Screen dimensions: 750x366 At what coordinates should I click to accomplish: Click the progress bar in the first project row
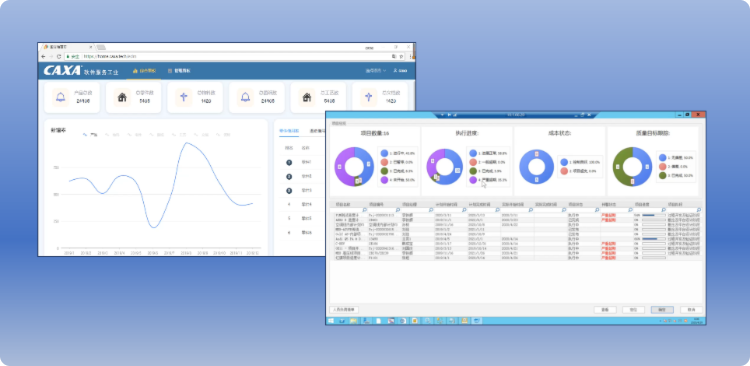tap(654, 216)
